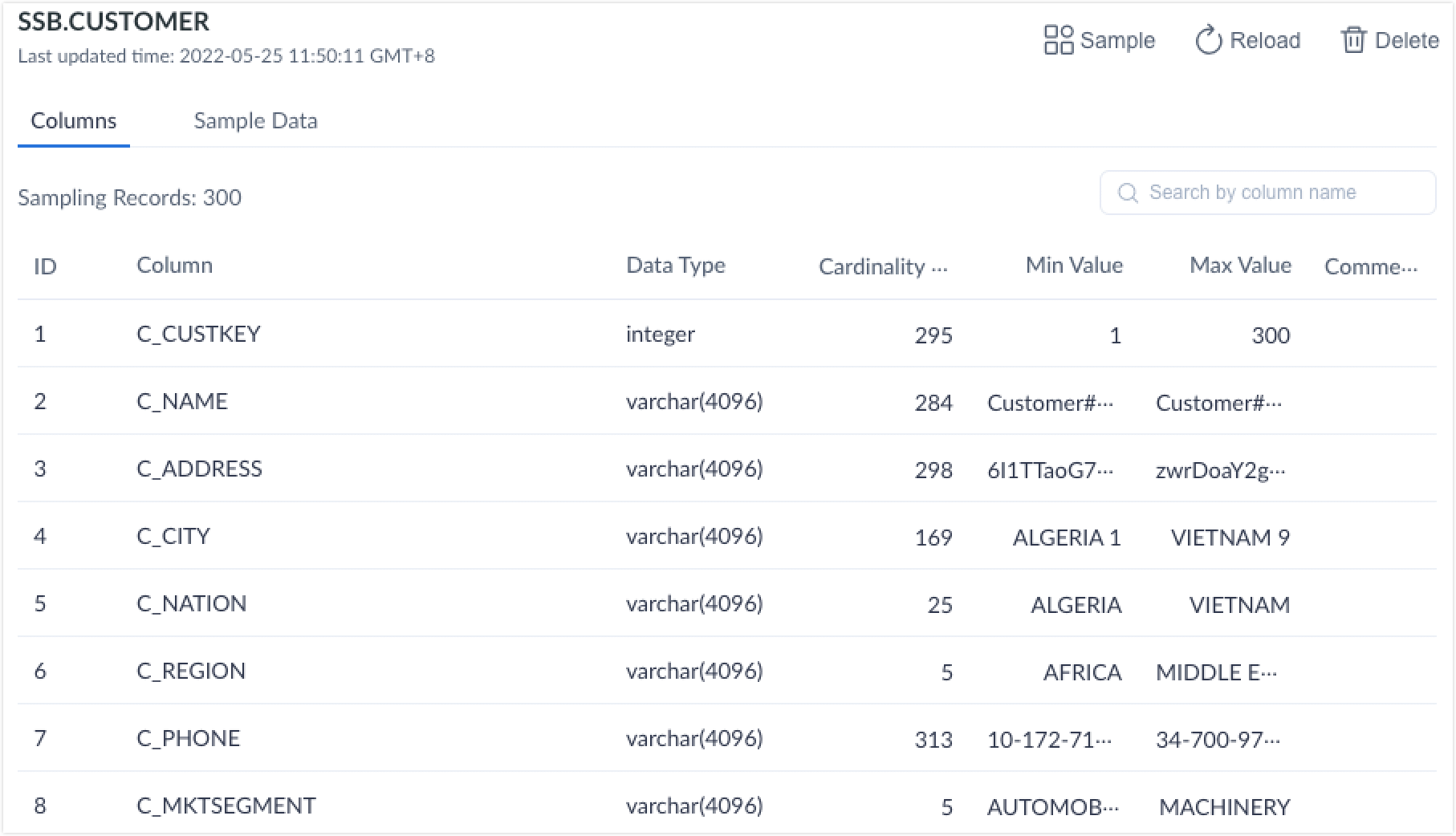Viewport: 1456px width, 836px height.
Task: Select the Columns tab
Action: coord(74,121)
